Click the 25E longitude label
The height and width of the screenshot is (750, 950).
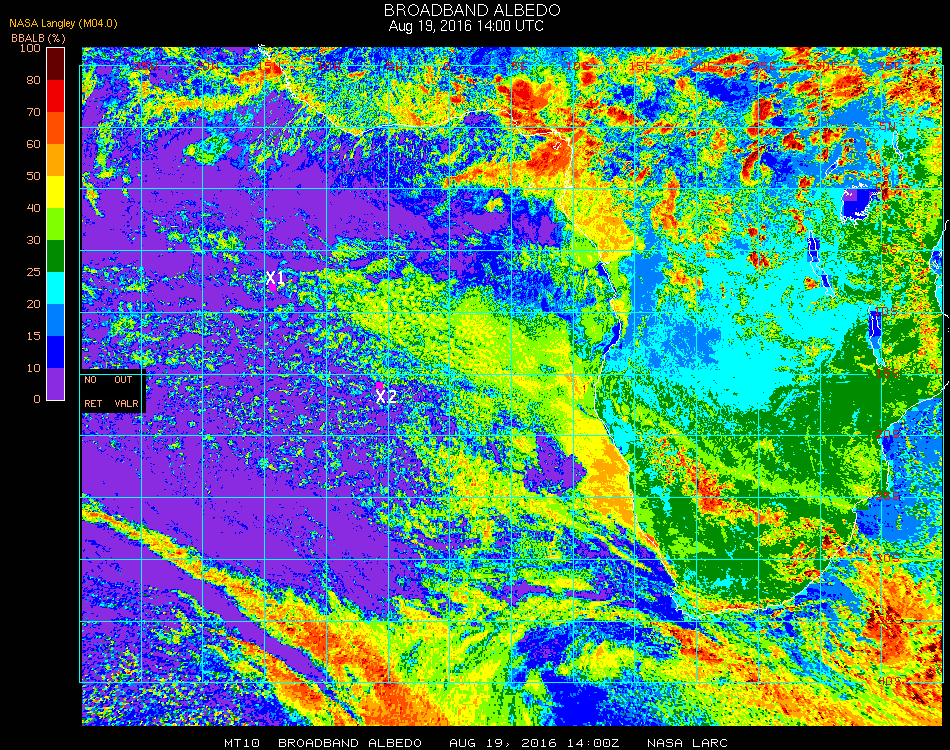click(764, 66)
